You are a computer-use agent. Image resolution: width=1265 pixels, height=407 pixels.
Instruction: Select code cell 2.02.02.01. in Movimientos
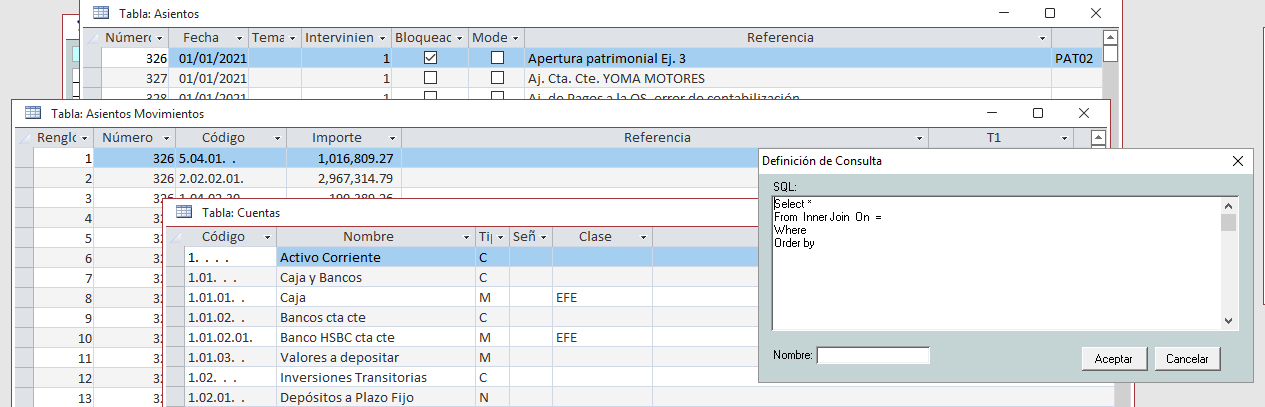[231, 178]
